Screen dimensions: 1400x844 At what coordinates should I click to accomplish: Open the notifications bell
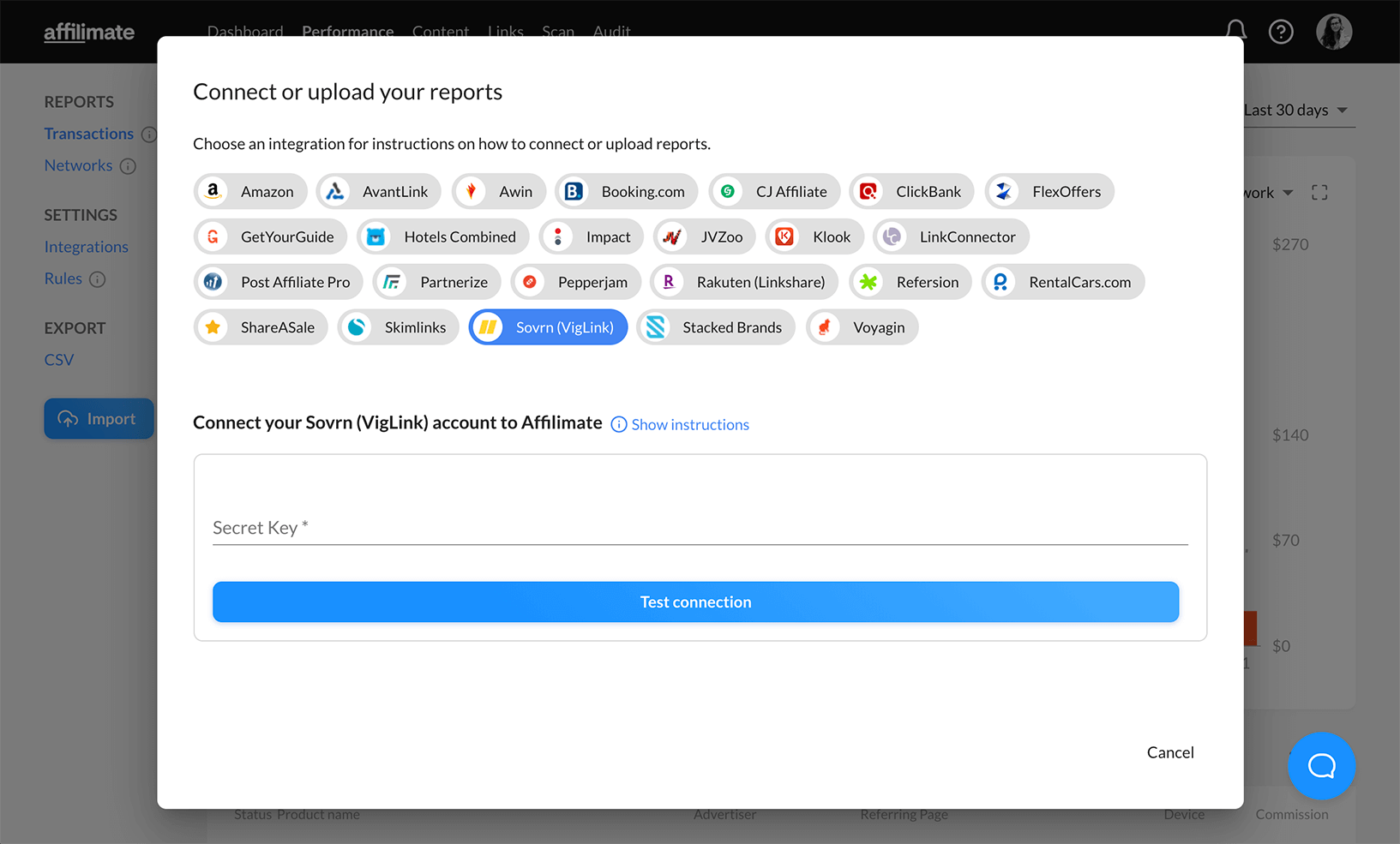pyautogui.click(x=1235, y=32)
